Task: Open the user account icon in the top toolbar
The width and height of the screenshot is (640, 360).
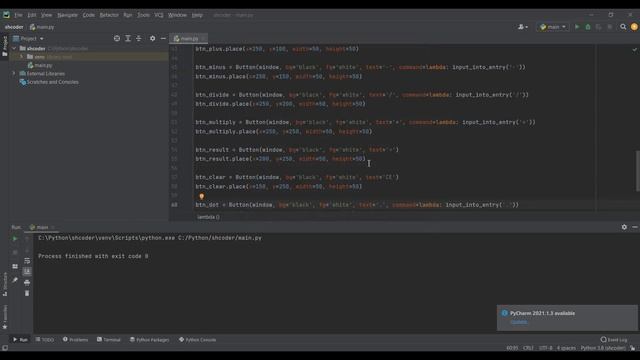Action: point(522,27)
